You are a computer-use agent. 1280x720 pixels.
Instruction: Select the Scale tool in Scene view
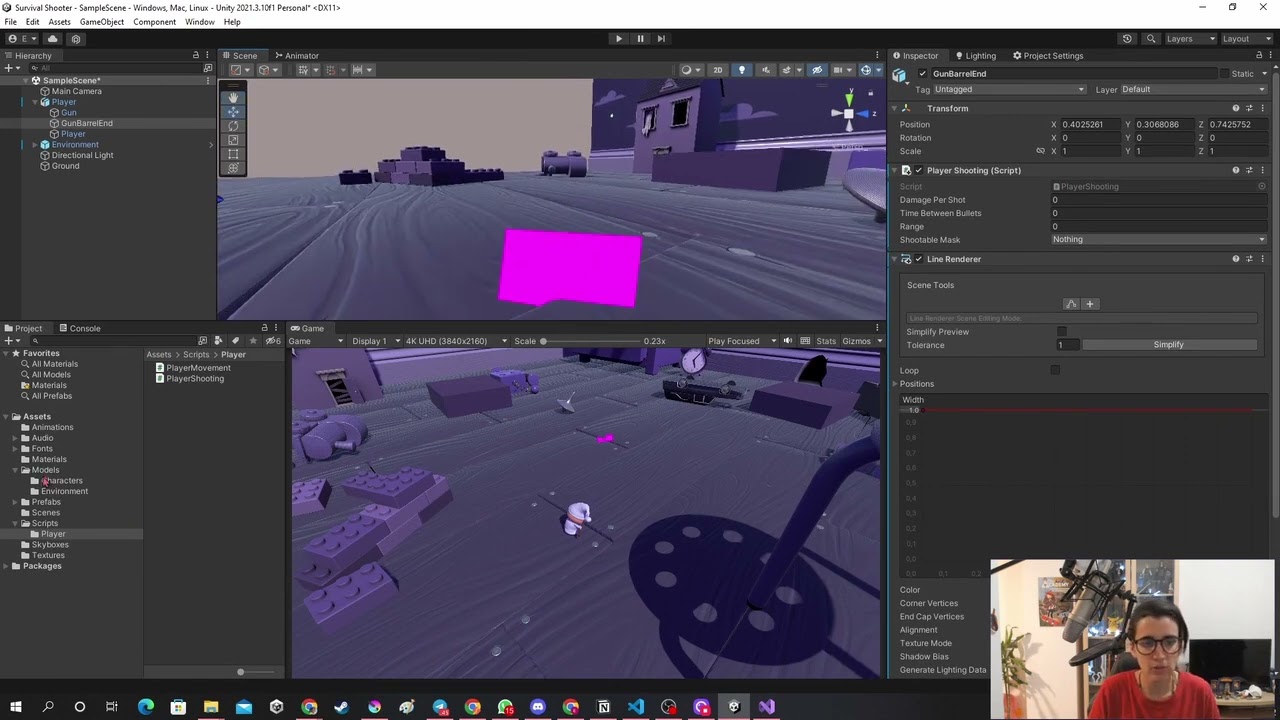pyautogui.click(x=233, y=140)
